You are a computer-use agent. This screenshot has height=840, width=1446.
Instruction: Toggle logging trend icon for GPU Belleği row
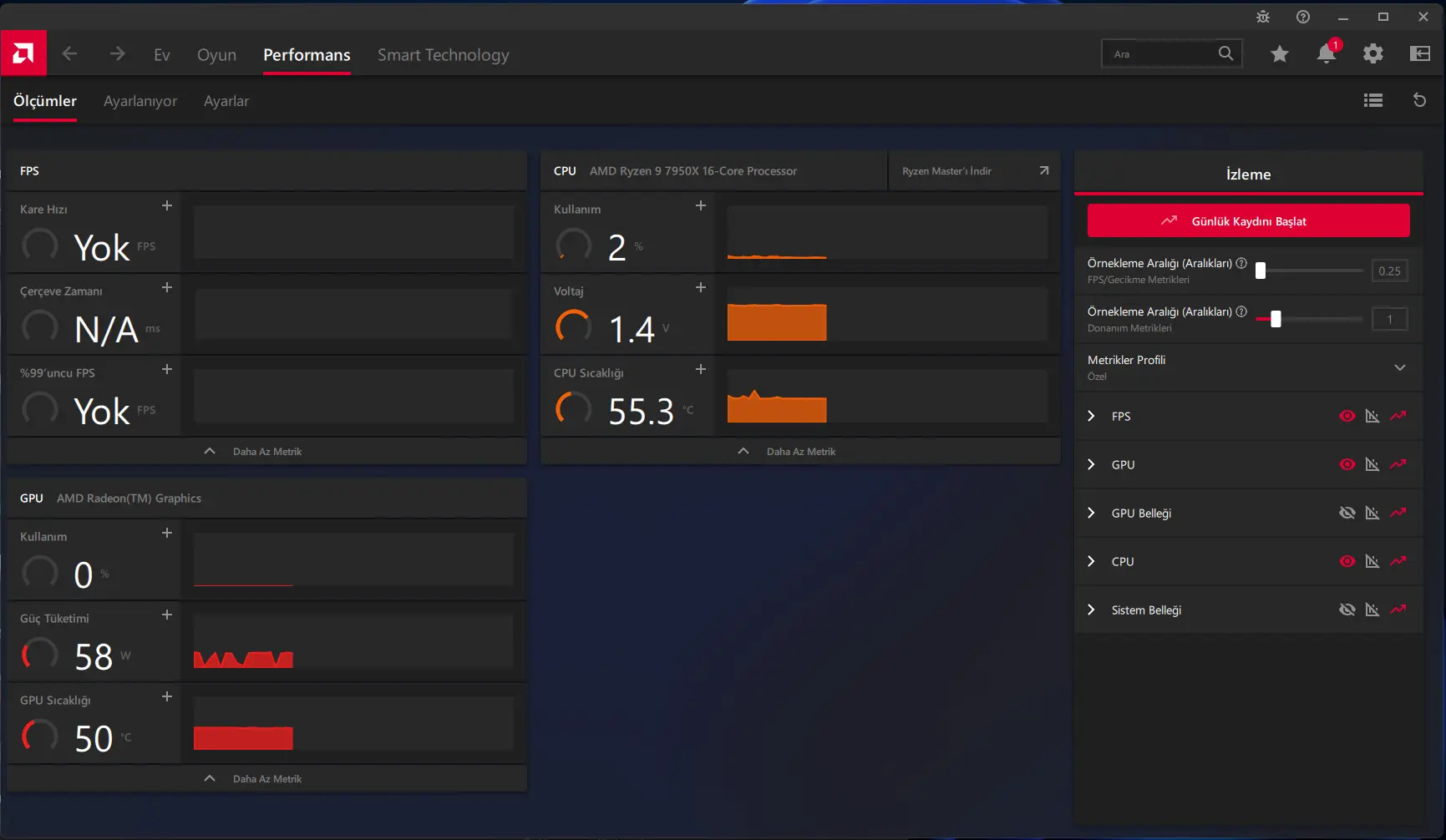1398,513
